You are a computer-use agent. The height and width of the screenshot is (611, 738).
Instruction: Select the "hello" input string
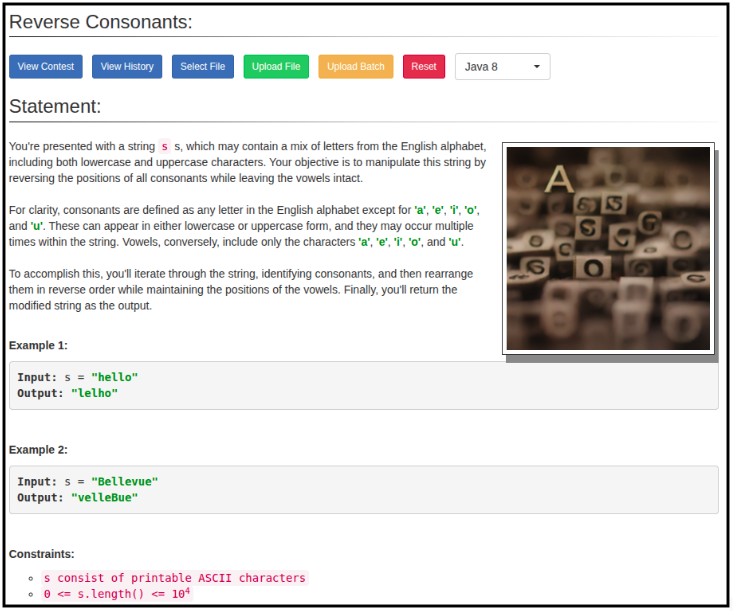click(x=114, y=377)
